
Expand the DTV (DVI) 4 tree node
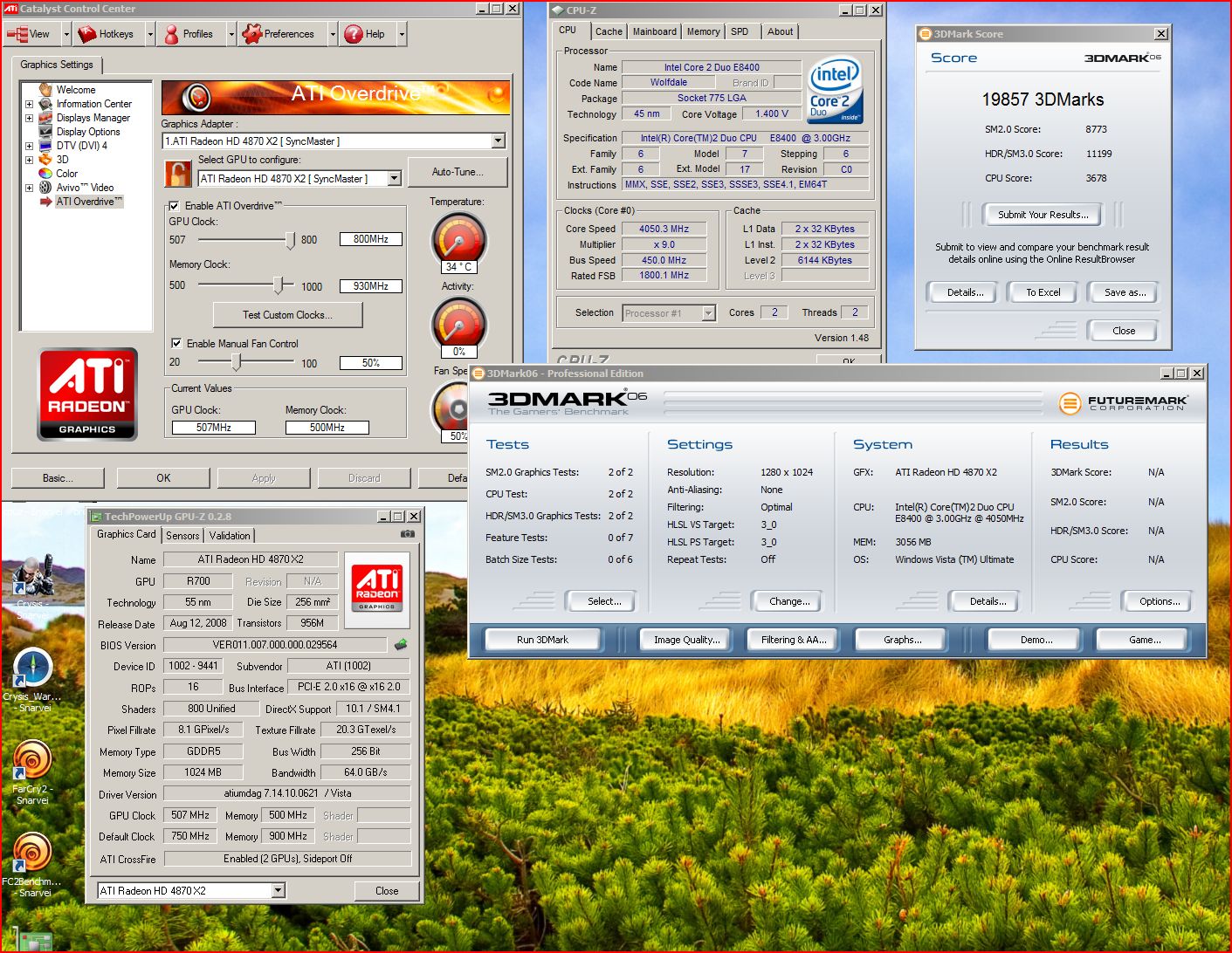point(29,146)
